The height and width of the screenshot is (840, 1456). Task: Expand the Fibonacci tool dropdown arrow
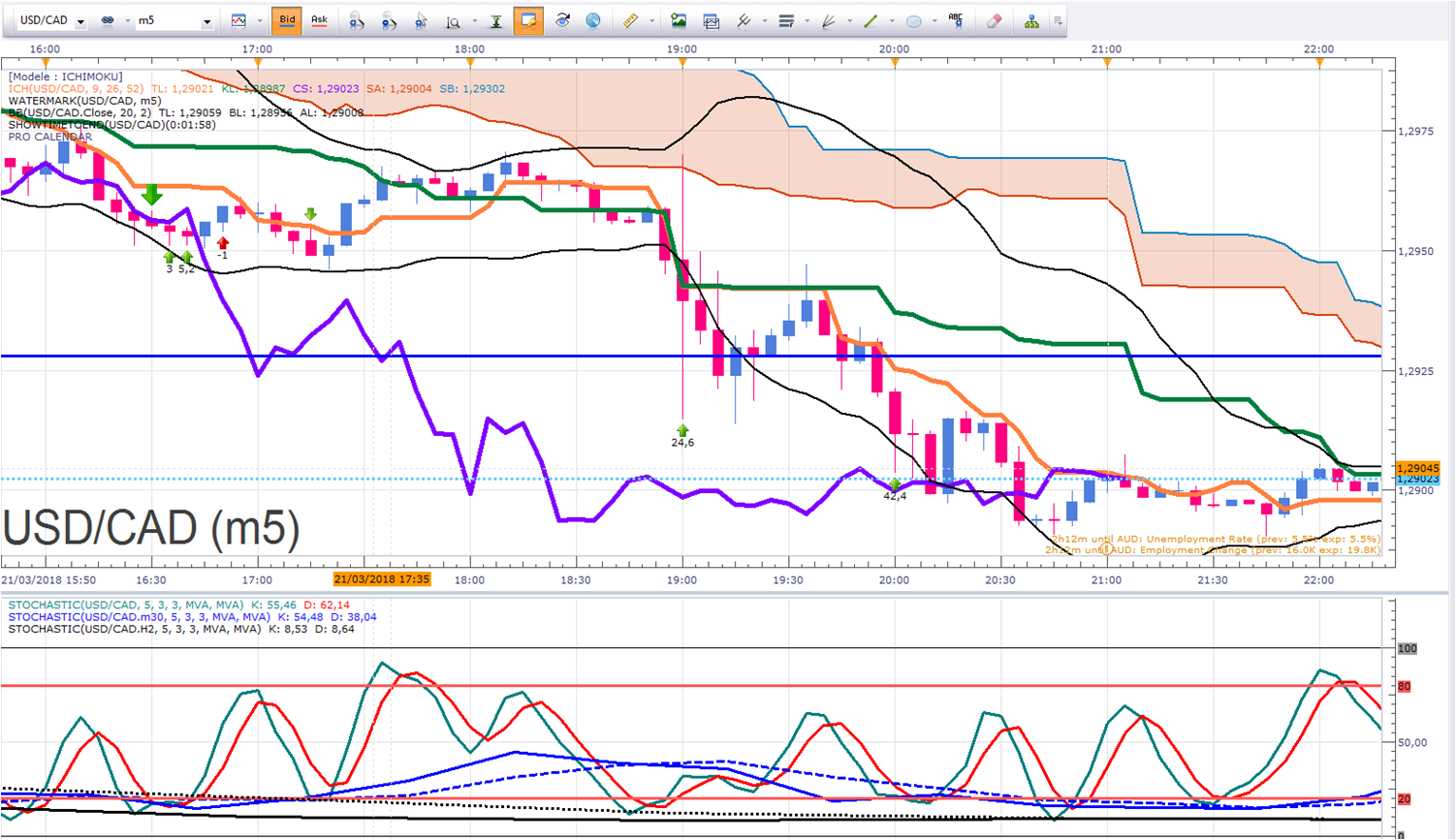(807, 20)
